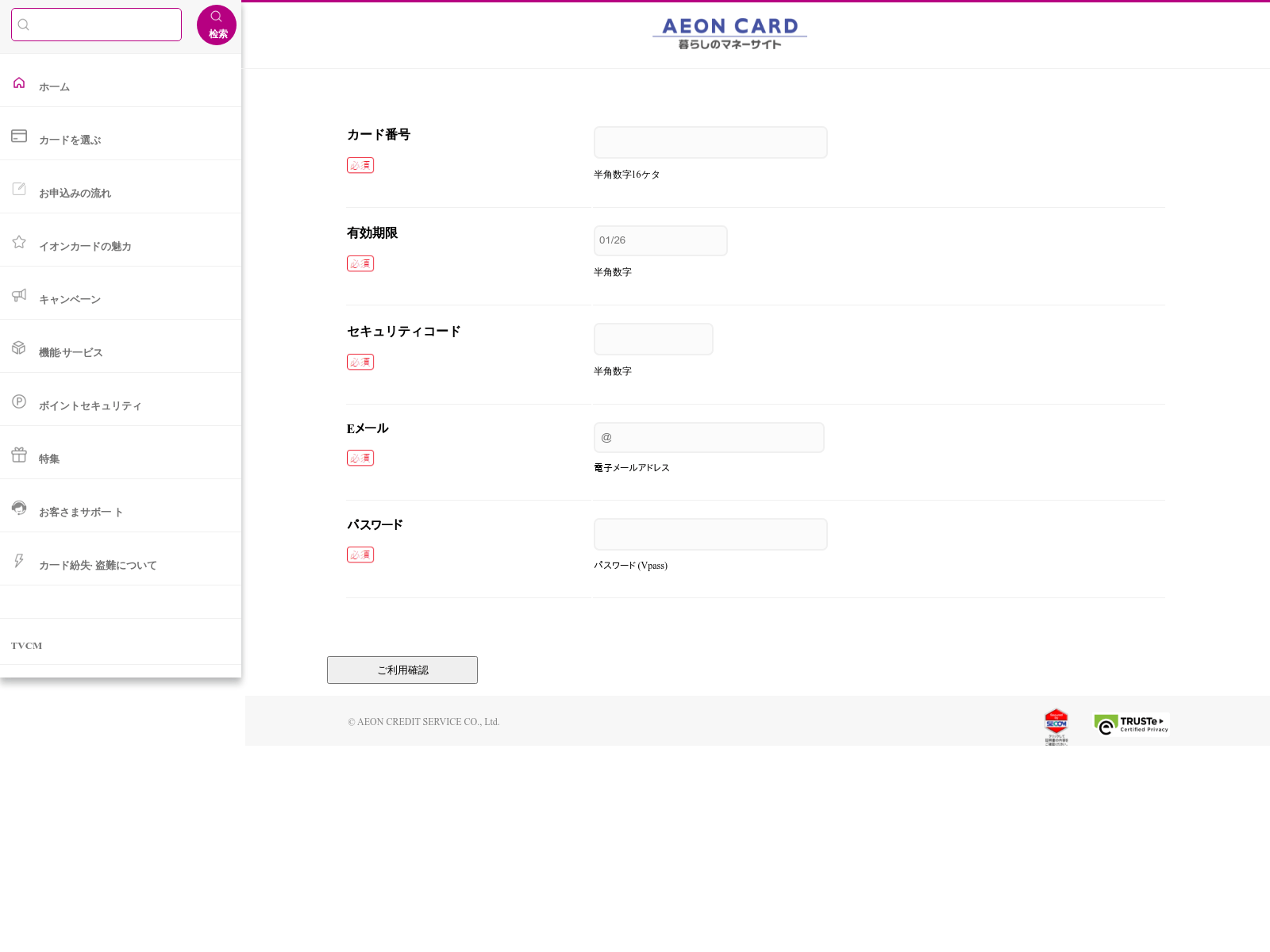Focus the セキュリティコード input field
Viewport: 1270px width, 952px height.
[x=653, y=339]
